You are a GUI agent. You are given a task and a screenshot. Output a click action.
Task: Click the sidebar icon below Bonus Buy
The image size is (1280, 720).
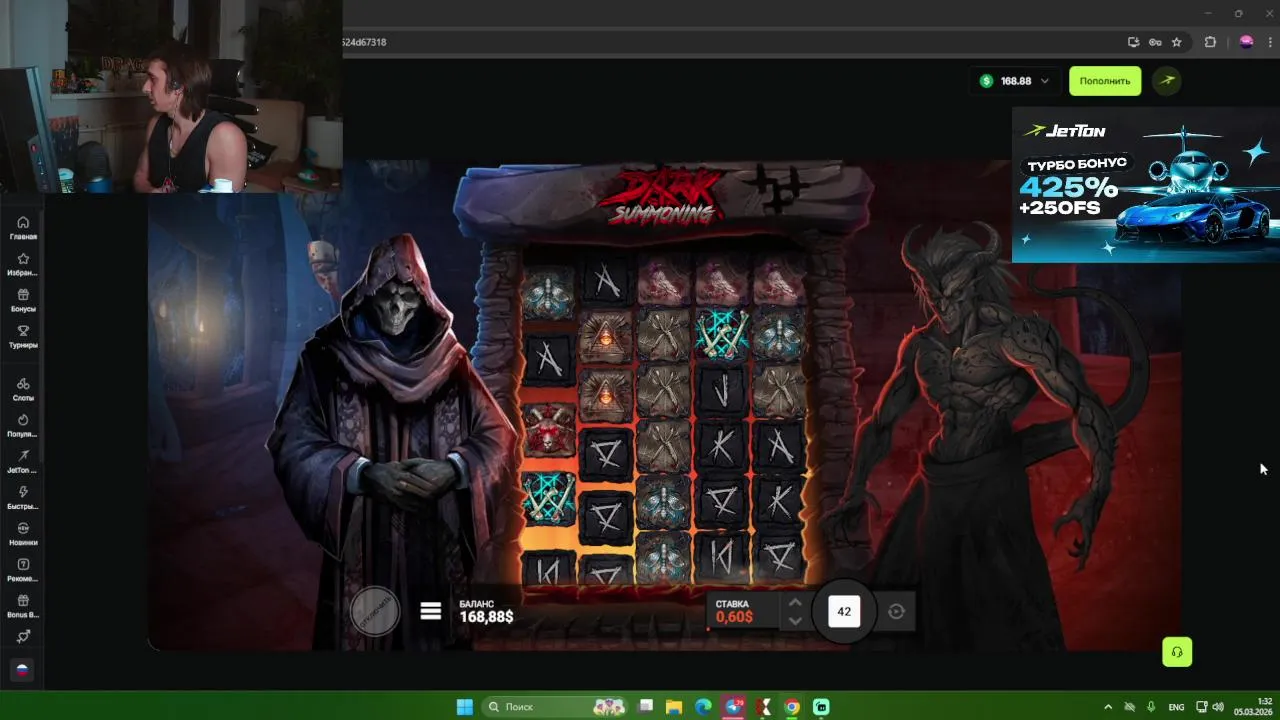click(23, 636)
